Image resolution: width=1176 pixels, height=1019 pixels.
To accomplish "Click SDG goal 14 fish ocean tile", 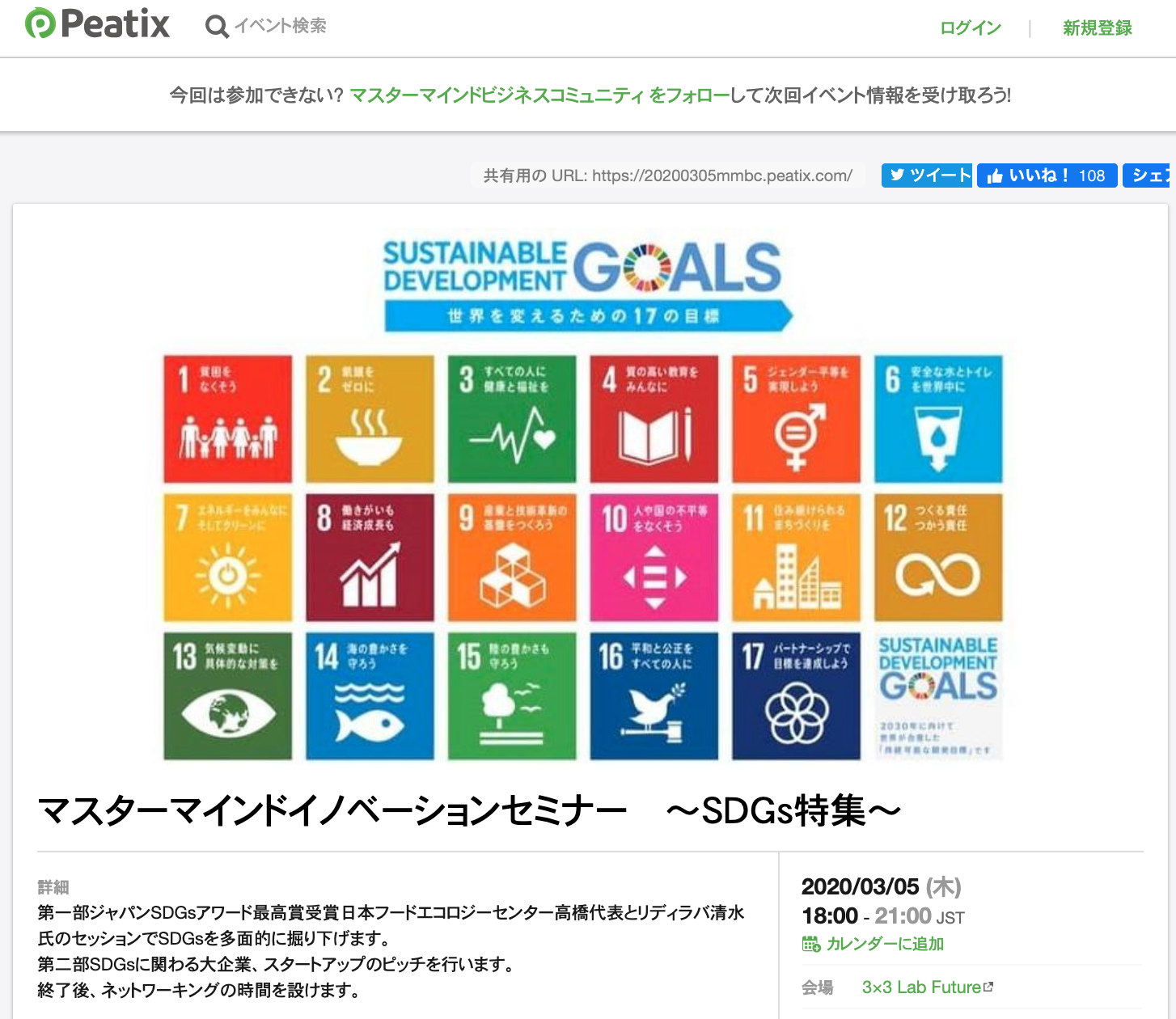I will coord(370,696).
